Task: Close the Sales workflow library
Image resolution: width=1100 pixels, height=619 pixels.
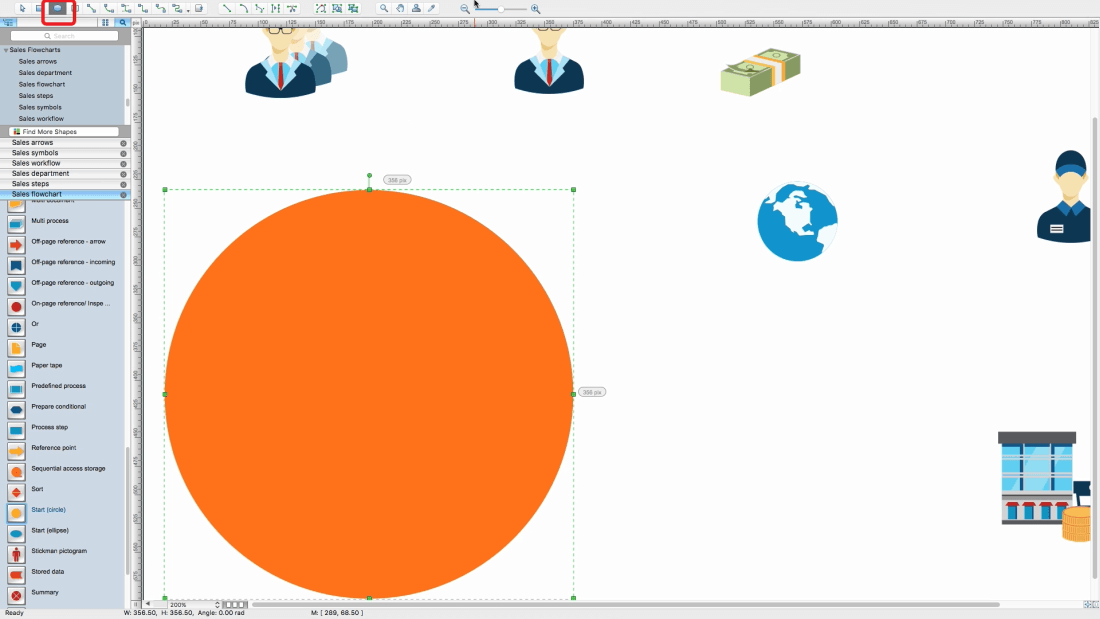Action: [x=123, y=164]
